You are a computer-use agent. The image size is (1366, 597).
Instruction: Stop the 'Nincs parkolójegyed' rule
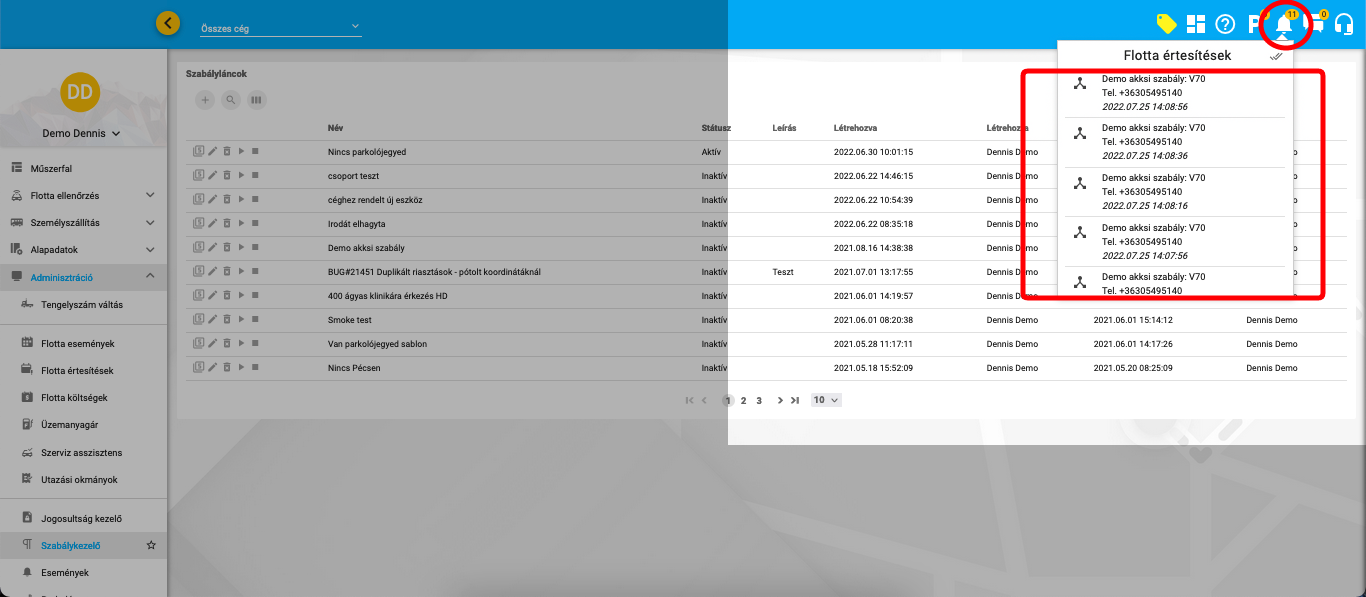tap(255, 152)
